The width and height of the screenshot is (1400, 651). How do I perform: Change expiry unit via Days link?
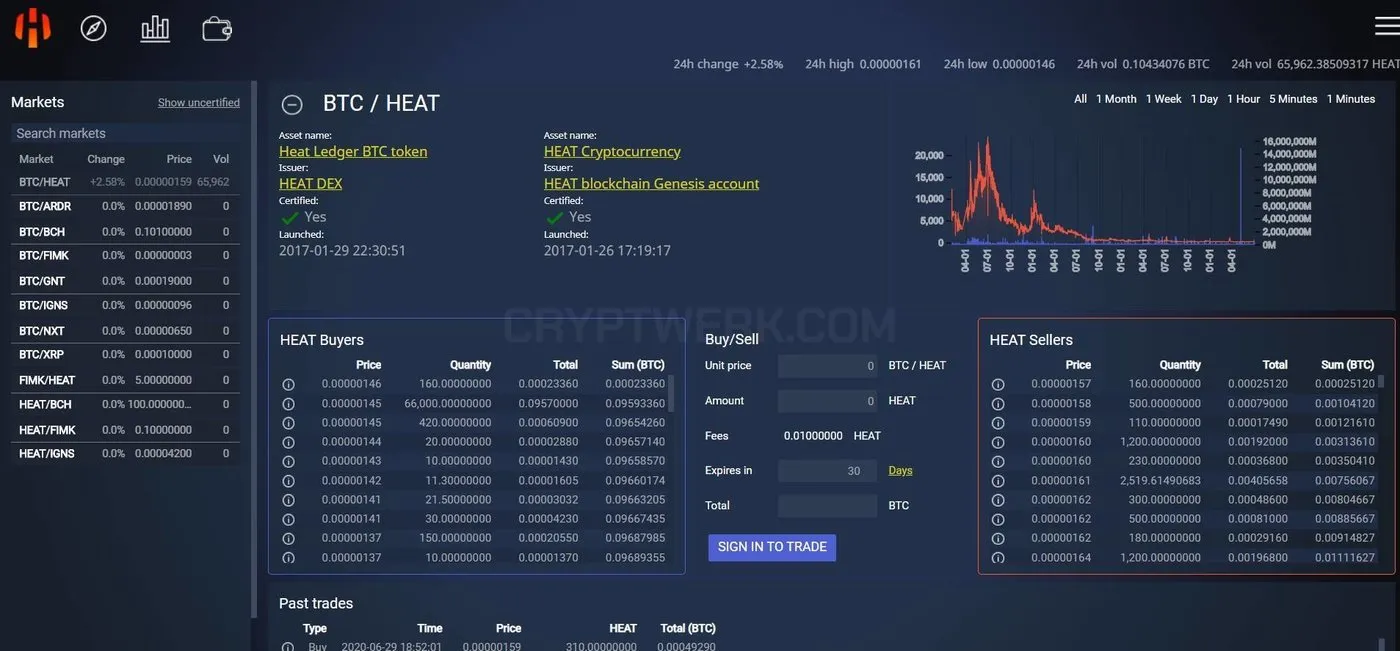(x=900, y=470)
